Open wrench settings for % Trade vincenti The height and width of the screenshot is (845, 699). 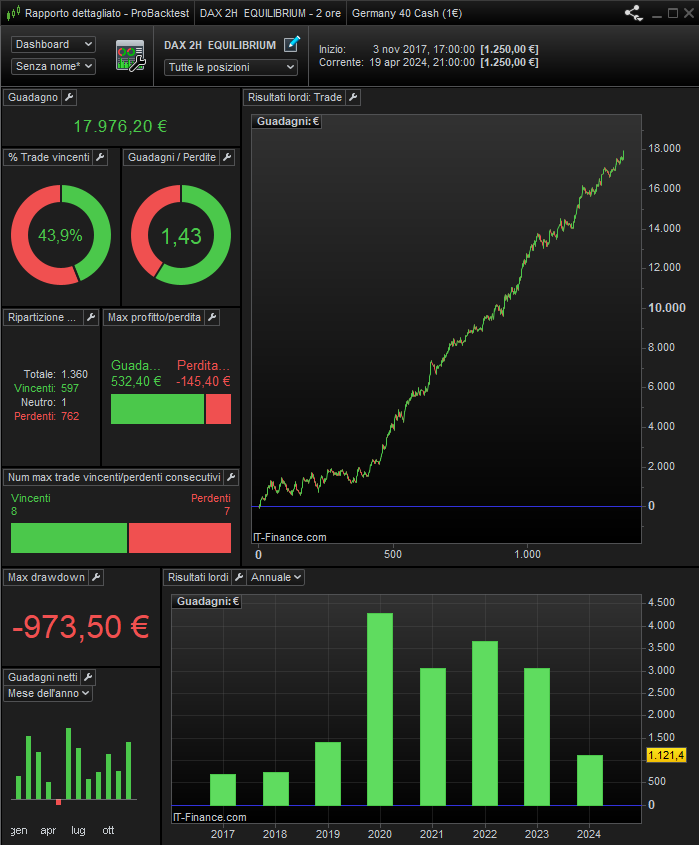point(100,157)
